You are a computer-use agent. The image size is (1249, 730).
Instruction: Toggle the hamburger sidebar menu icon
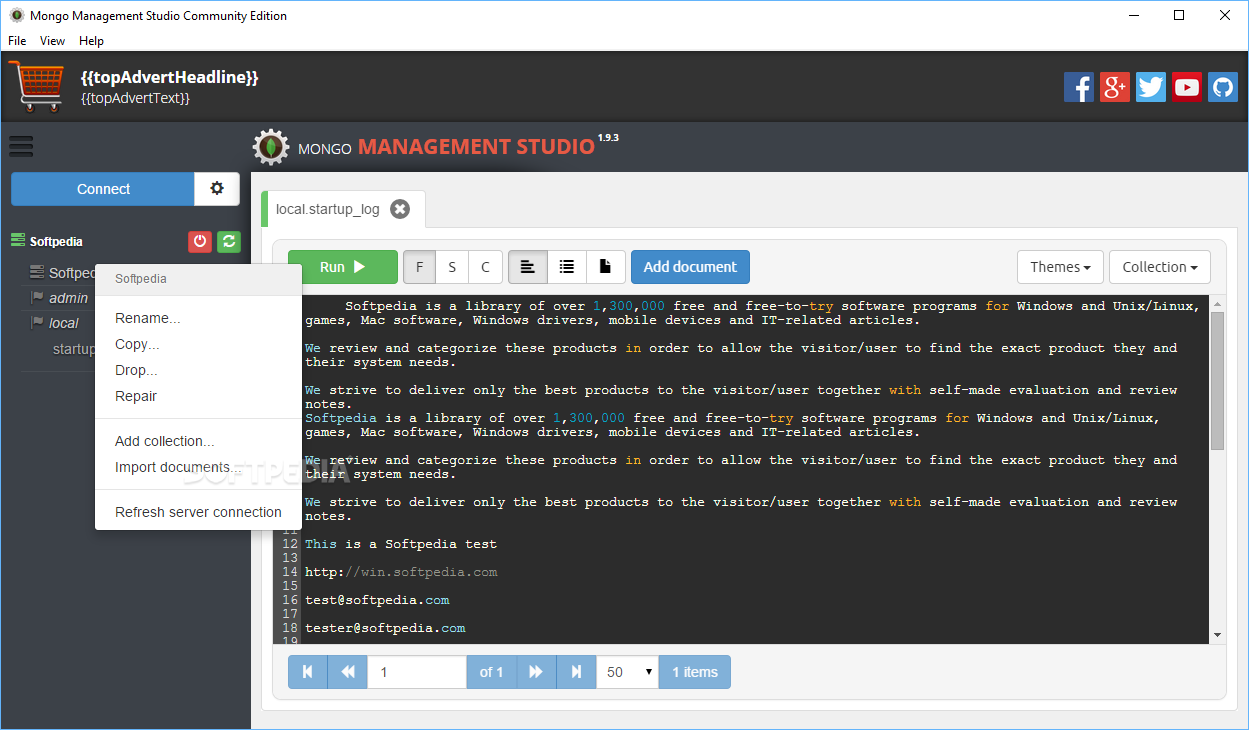point(21,146)
